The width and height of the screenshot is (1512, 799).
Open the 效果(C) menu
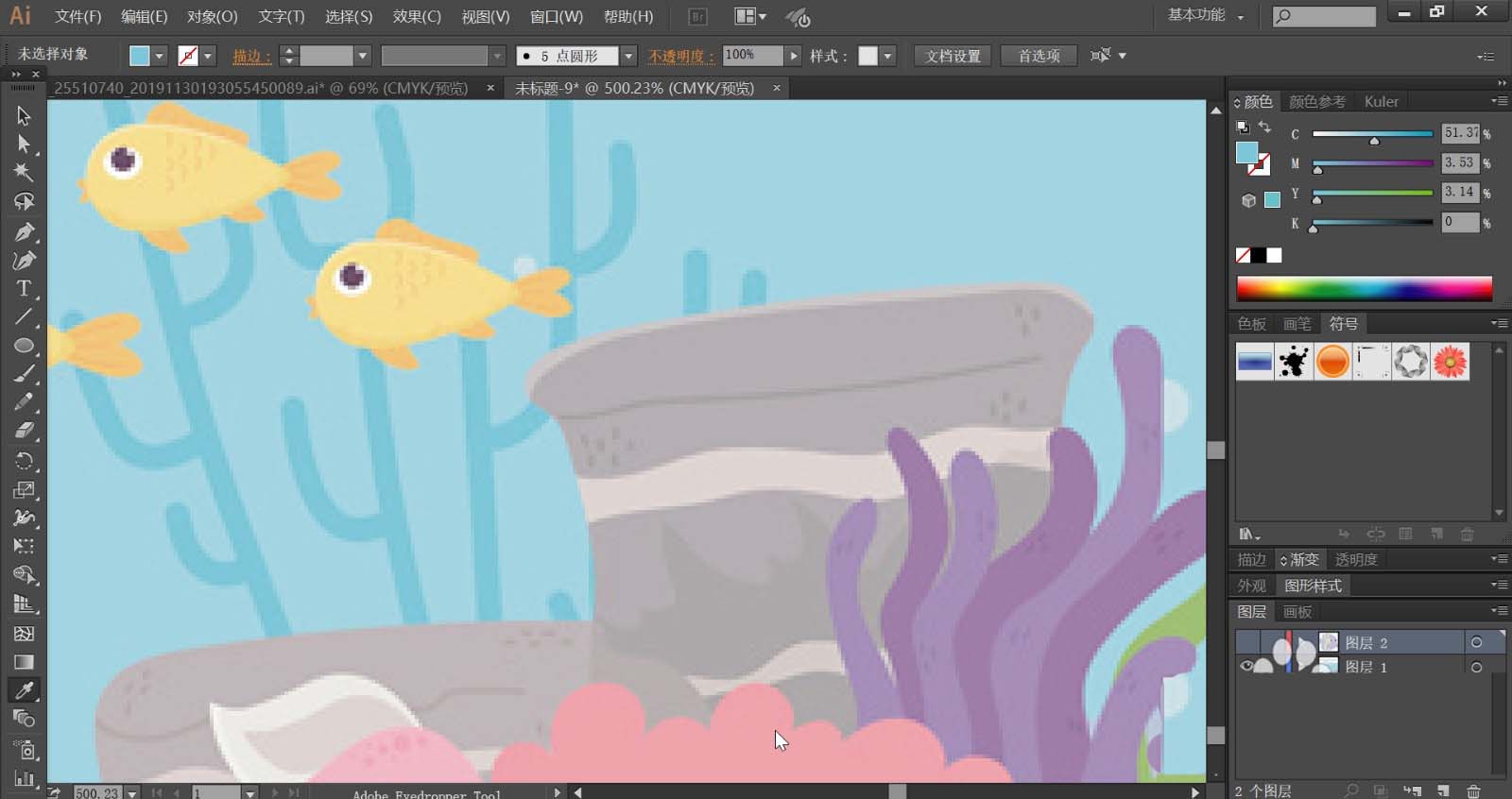pyautogui.click(x=417, y=16)
